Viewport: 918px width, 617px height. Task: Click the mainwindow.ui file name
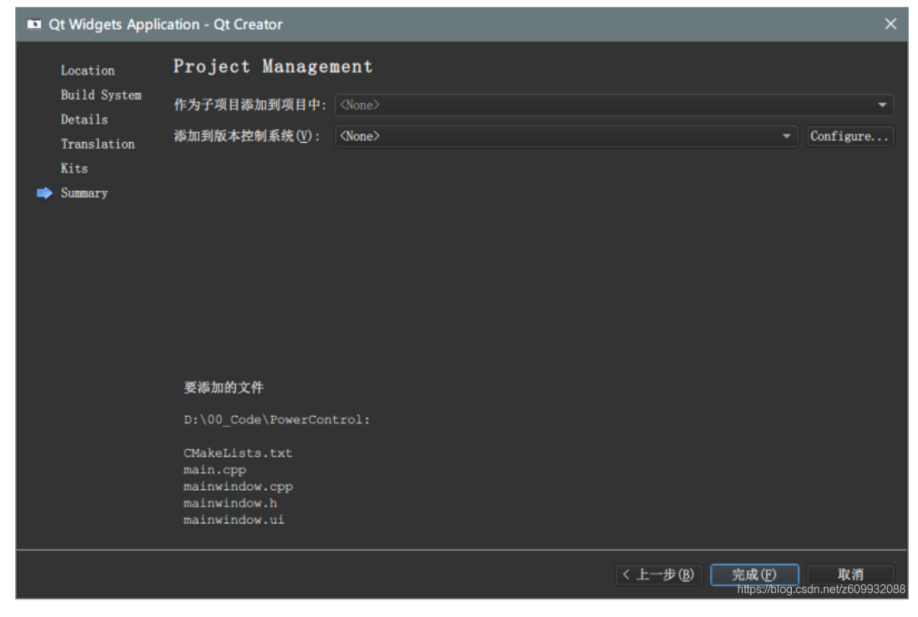tap(233, 519)
